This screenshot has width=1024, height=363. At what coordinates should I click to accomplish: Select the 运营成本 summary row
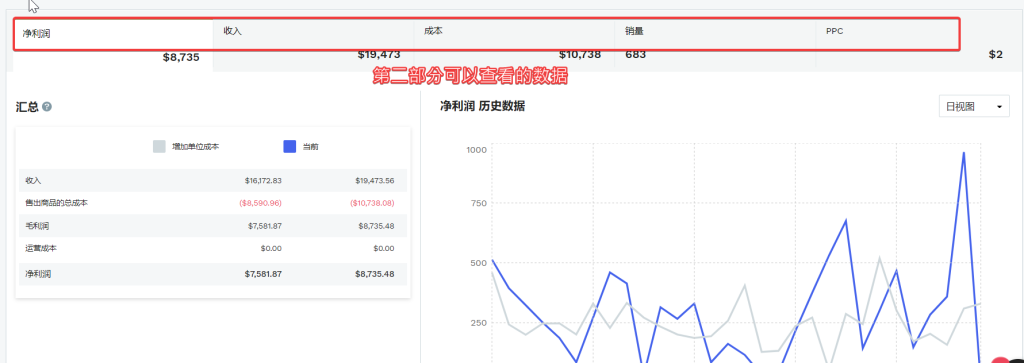click(x=213, y=248)
